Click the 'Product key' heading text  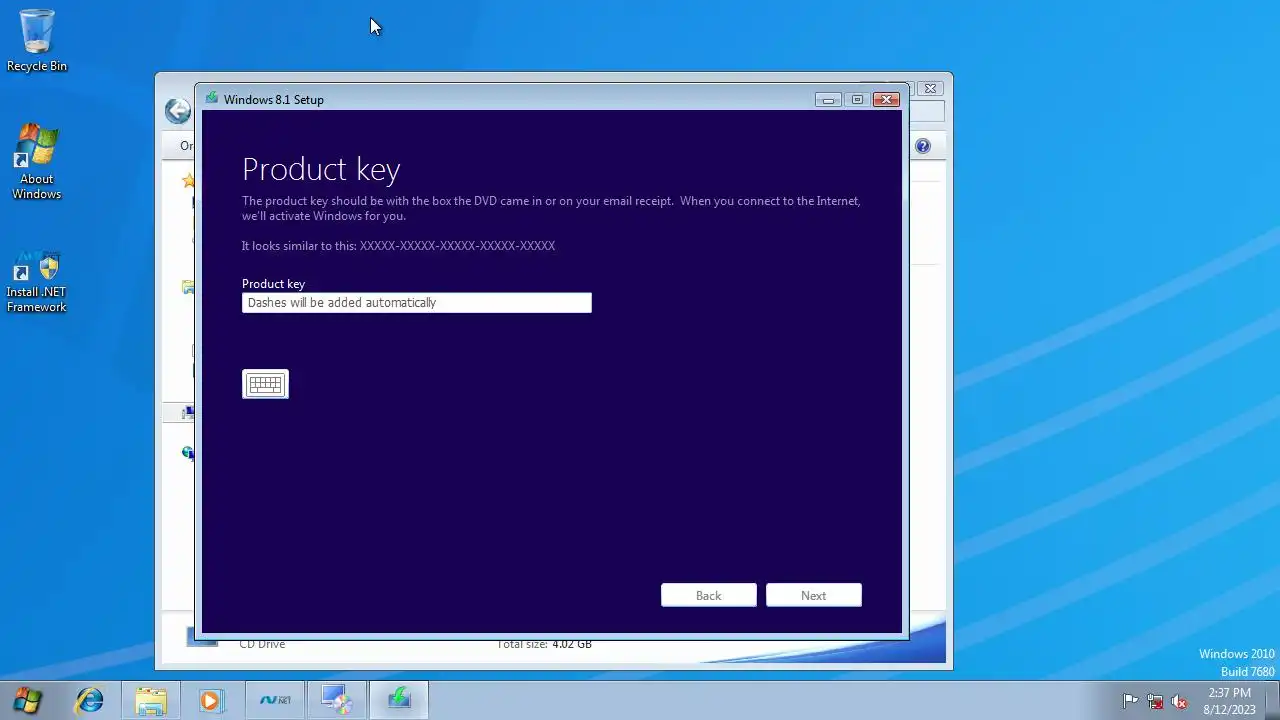321,170
